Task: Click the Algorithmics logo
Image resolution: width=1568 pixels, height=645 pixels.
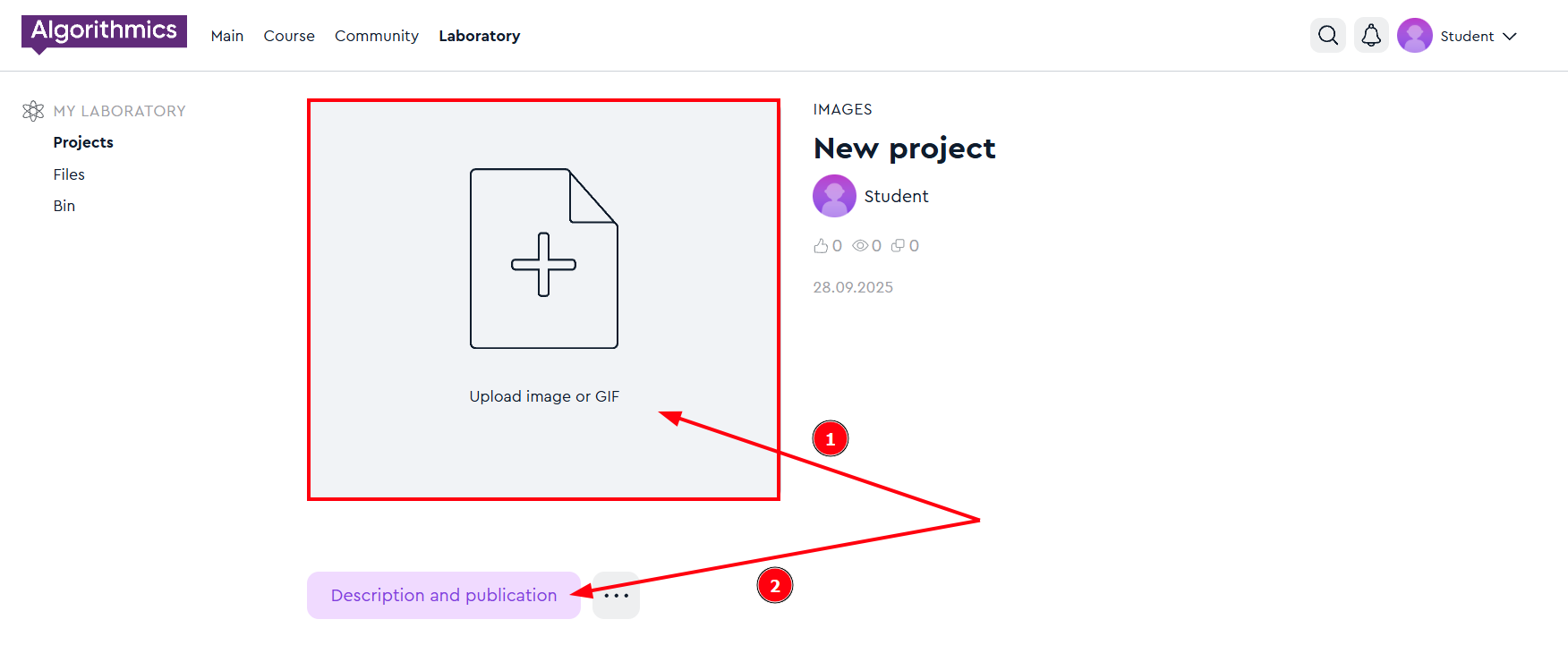Action: point(104,32)
